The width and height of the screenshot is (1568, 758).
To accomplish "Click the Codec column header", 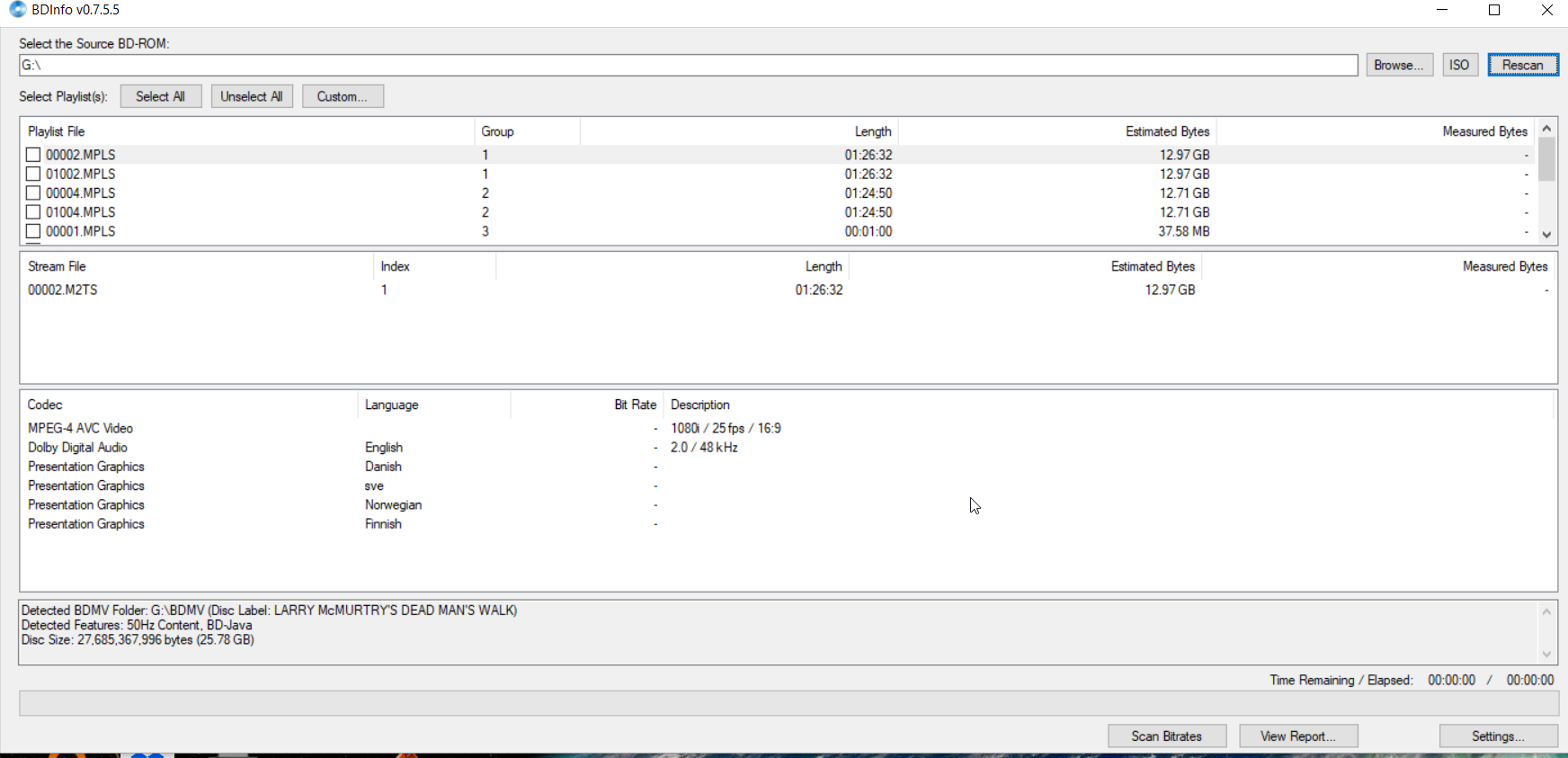I will tap(189, 405).
